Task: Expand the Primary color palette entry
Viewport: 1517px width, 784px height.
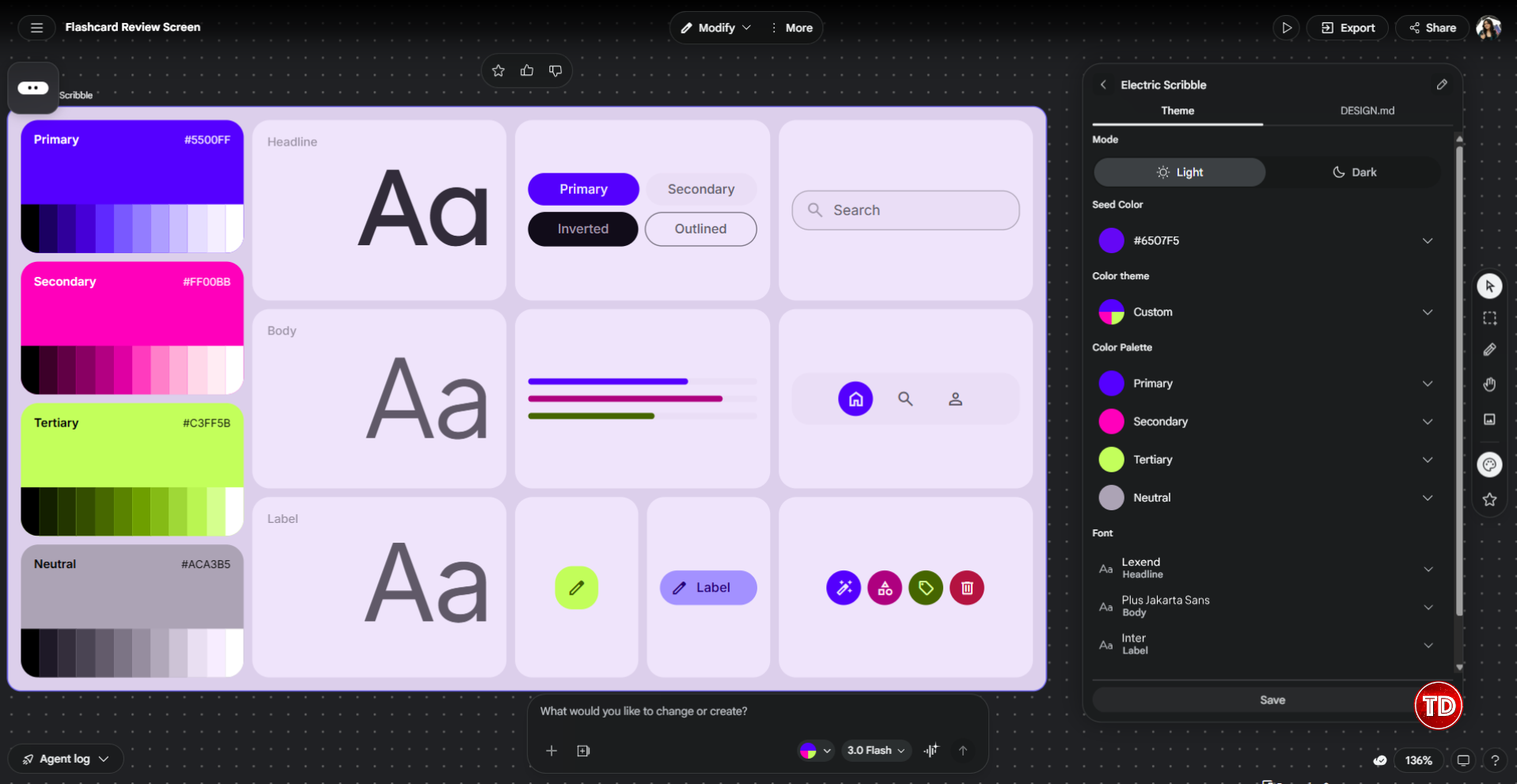Action: pyautogui.click(x=1428, y=383)
